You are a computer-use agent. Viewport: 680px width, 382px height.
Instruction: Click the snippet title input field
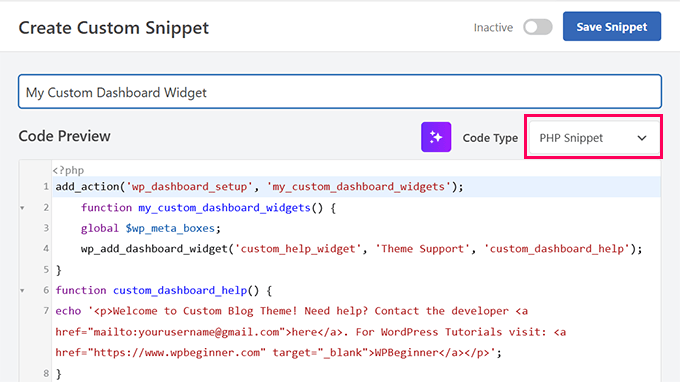(340, 92)
